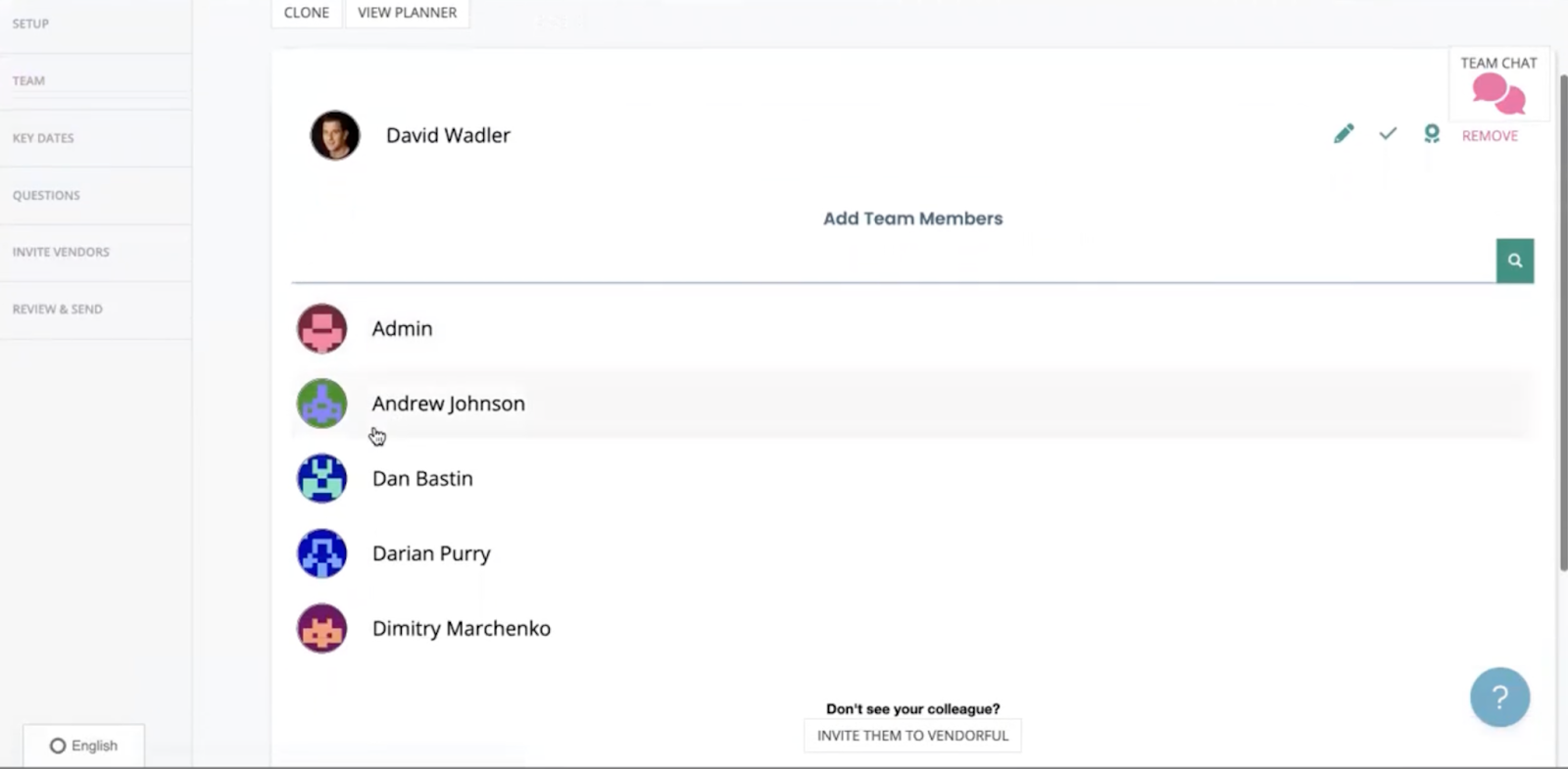The height and width of the screenshot is (769, 1568).
Task: Click INVITE THEM TO VENDORFUL button
Action: tap(911, 735)
